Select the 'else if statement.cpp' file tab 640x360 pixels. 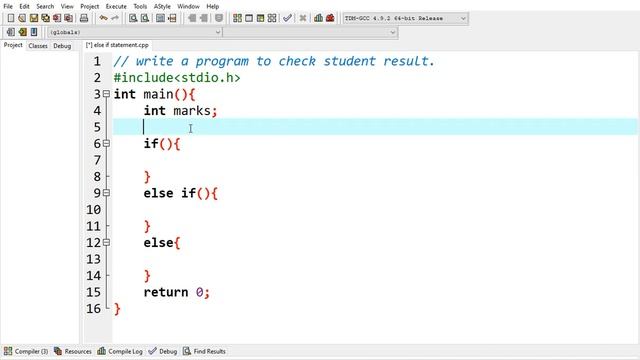click(x=117, y=45)
